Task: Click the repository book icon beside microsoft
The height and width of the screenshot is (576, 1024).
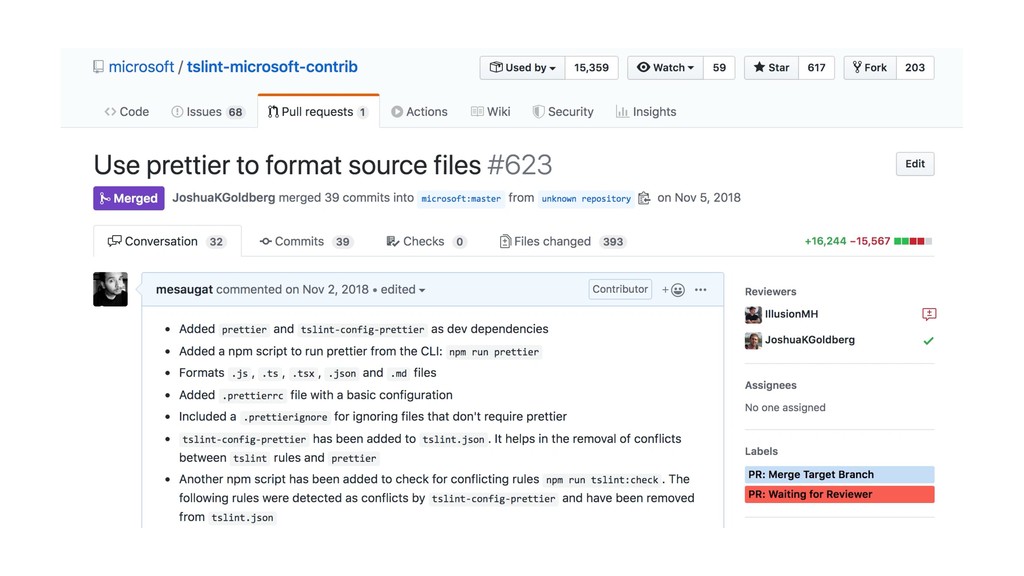Action: tap(98, 67)
